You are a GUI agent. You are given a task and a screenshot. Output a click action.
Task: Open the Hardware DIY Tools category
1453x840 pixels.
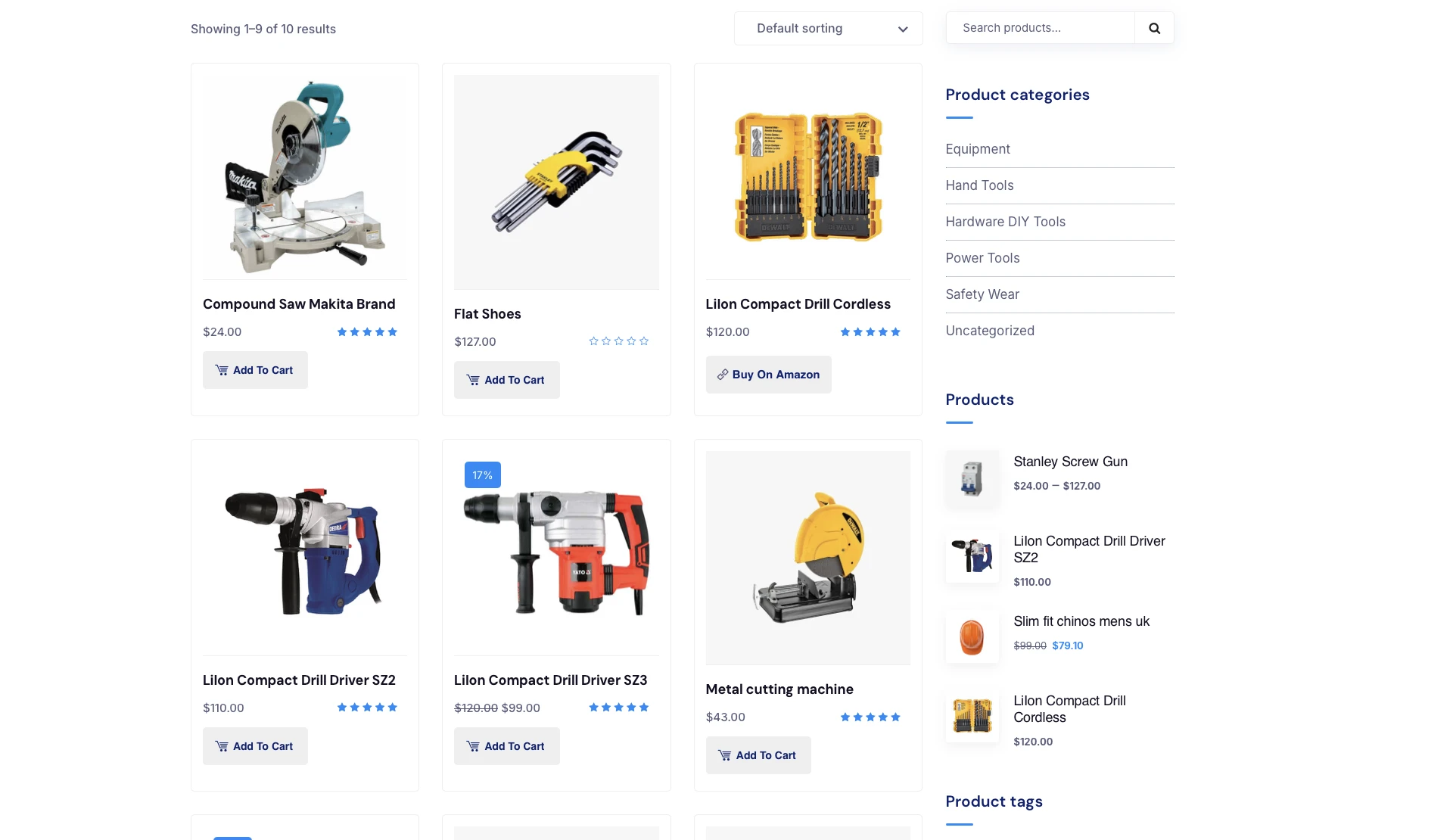click(x=1004, y=222)
